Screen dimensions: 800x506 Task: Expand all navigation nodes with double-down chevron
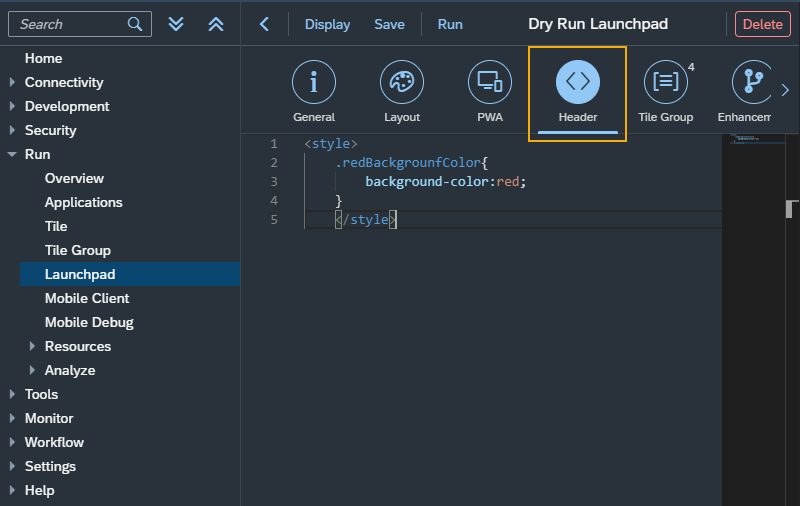tap(176, 24)
